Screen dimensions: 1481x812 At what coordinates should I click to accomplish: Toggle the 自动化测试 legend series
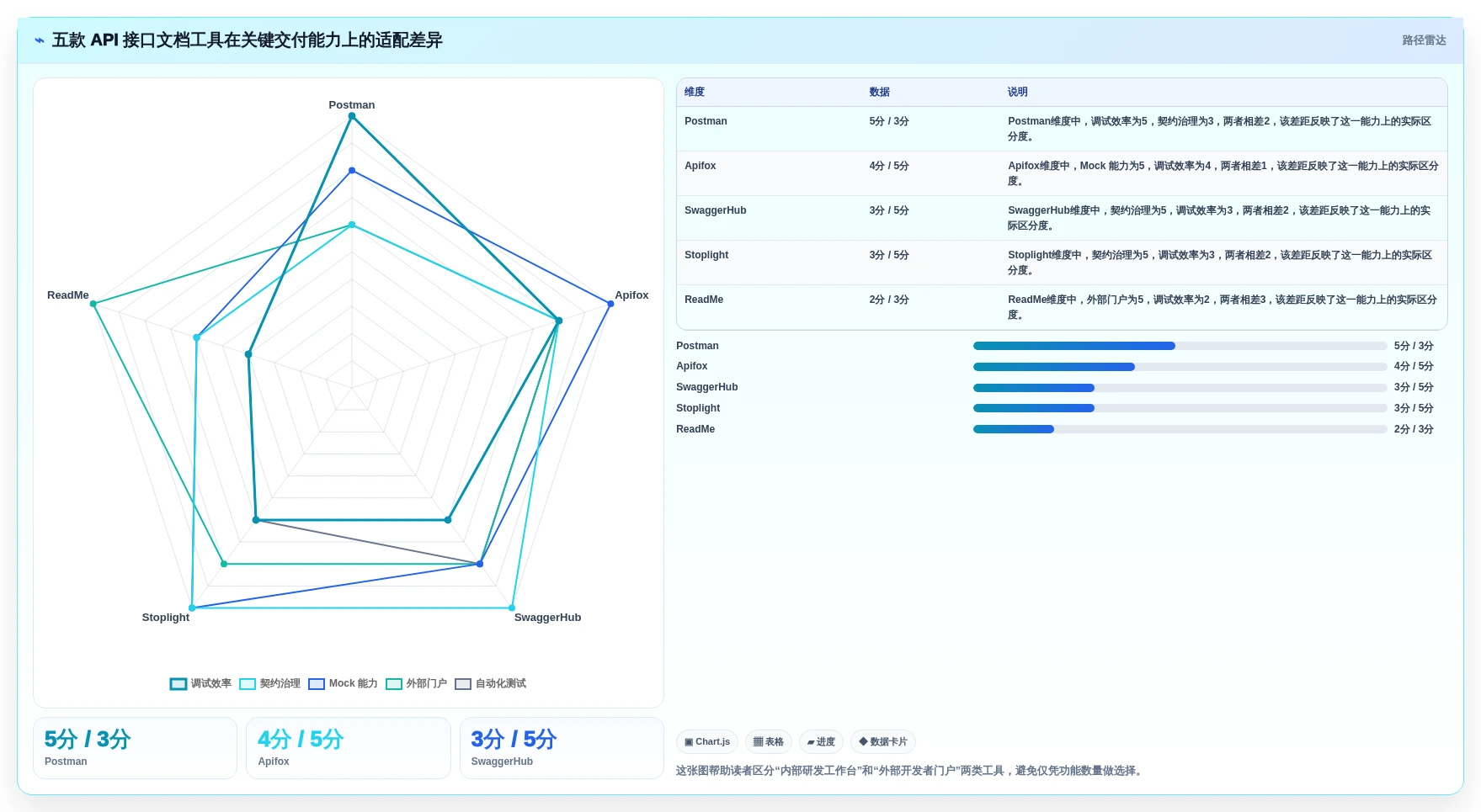[490, 683]
